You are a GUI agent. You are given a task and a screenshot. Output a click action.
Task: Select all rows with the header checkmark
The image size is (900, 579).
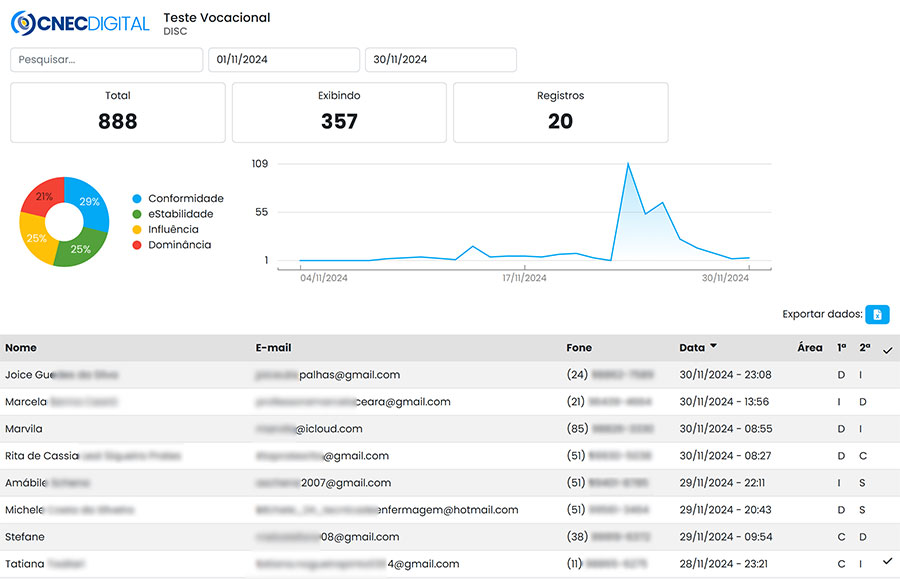[886, 350]
